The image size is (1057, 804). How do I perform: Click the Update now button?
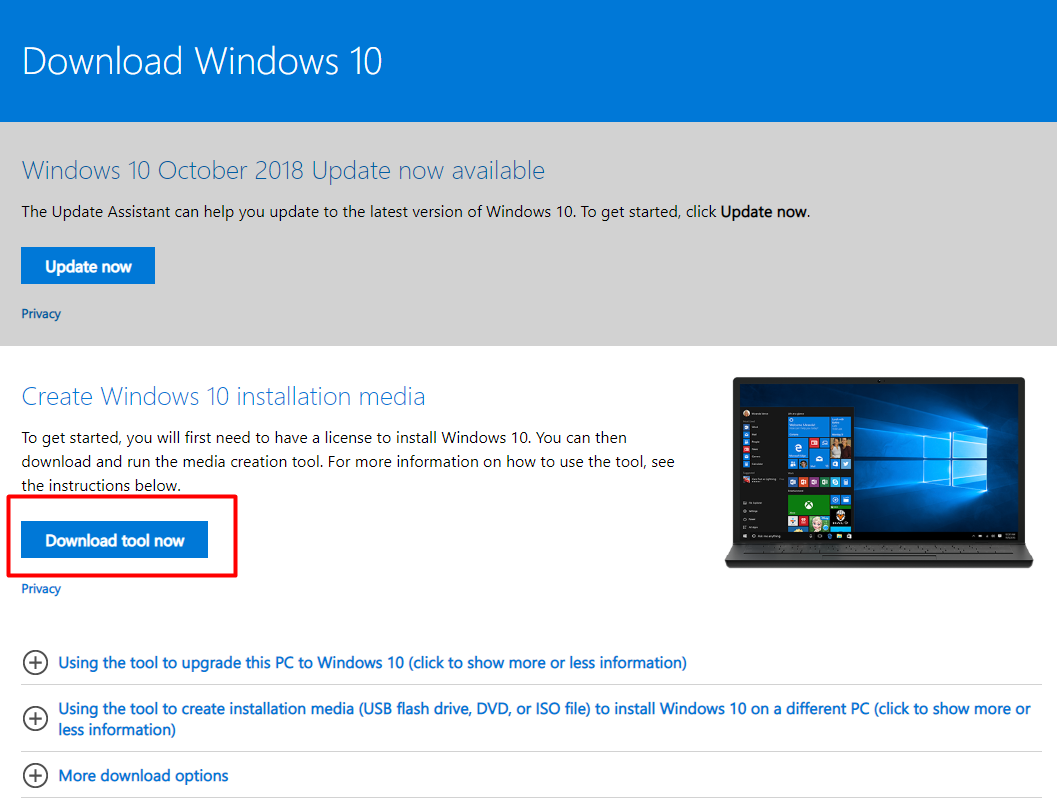coord(88,266)
